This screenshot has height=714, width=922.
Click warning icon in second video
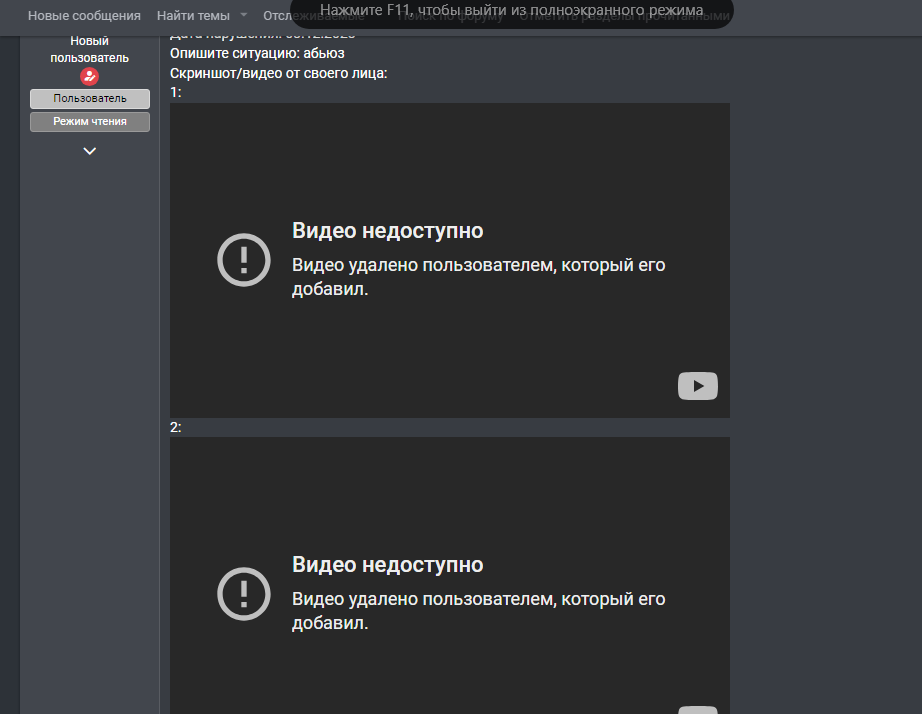243,594
